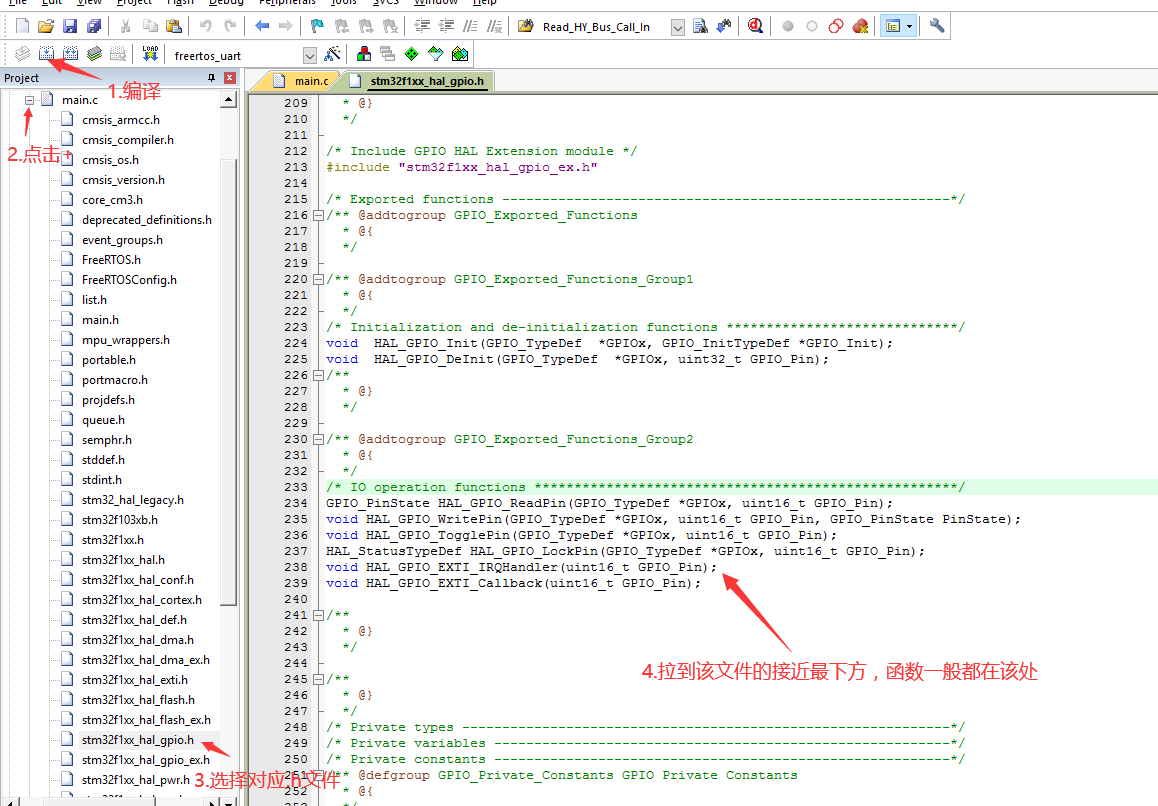1158x806 pixels.
Task: Click the Project panel scroll-up arrow
Action: pos(229,99)
